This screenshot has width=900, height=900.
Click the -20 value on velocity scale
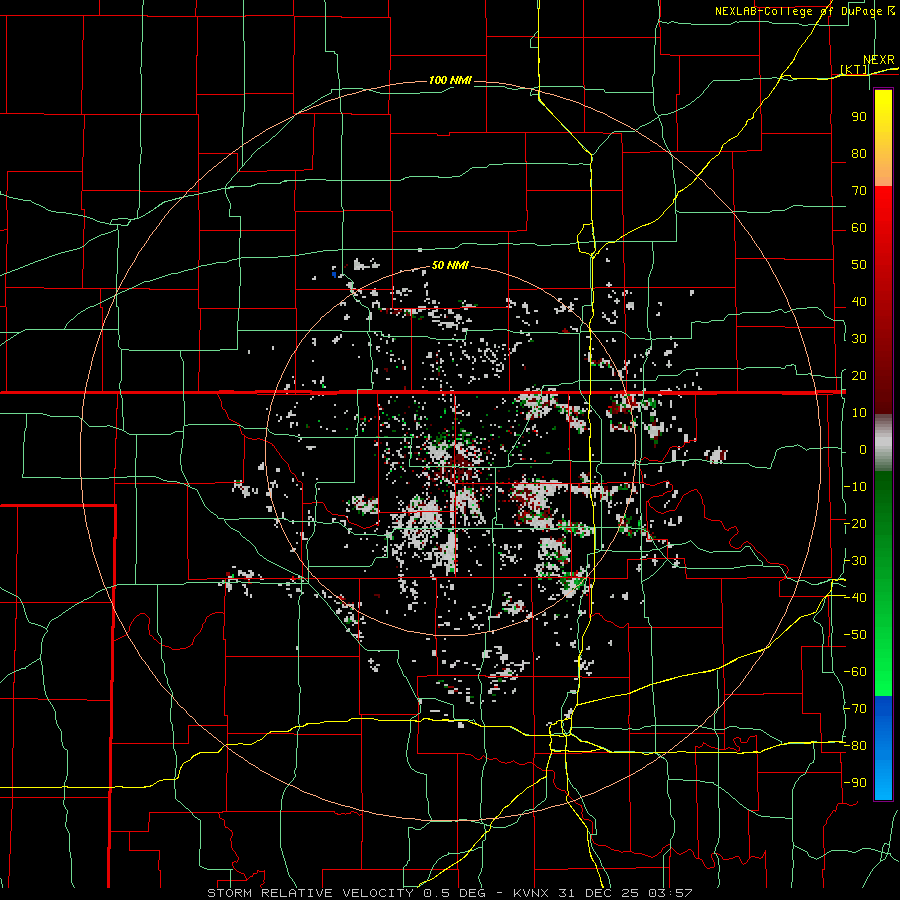[855, 523]
